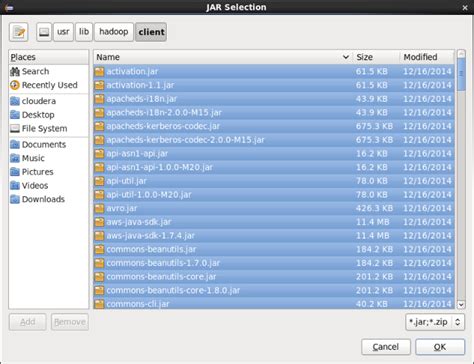Open the *.jar;*.zip file filter dropdown
This screenshot has height=364, width=474.
[x=435, y=322]
